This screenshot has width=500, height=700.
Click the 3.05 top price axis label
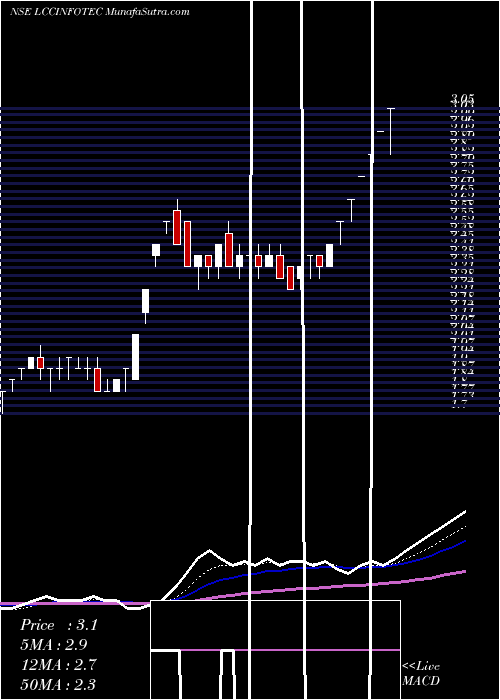click(462, 98)
